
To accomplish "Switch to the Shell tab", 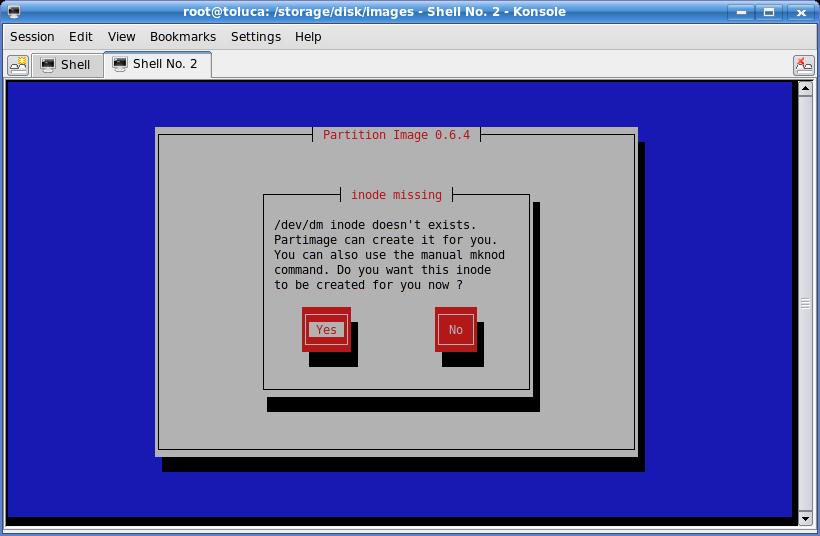I will [x=67, y=65].
